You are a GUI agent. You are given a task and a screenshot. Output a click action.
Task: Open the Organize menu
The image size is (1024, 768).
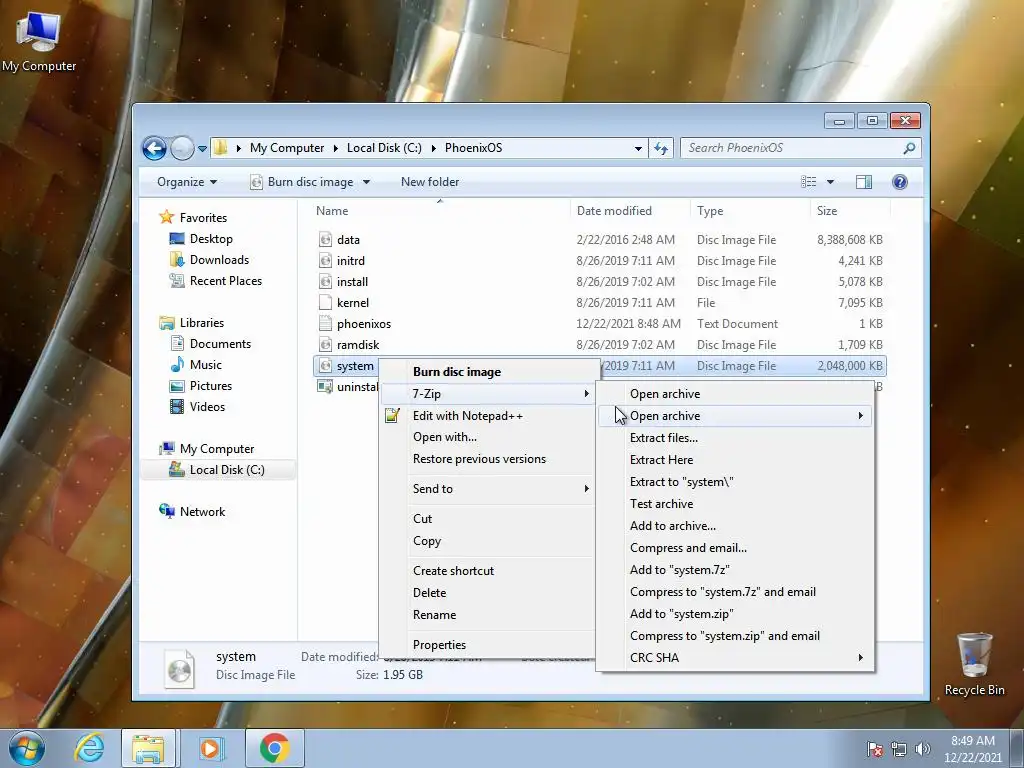(x=187, y=182)
